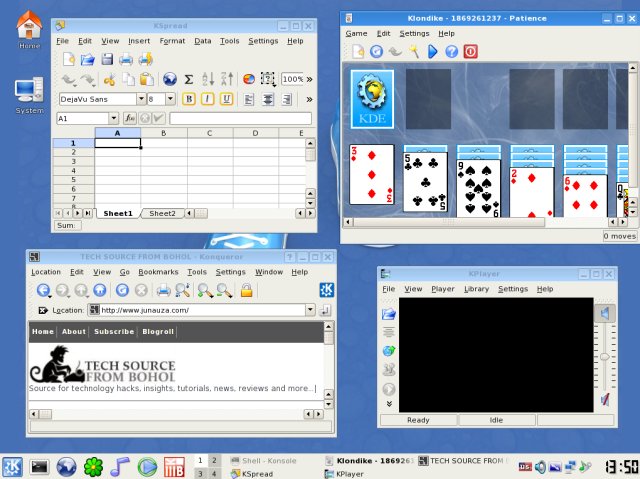Switch to virtual desktop 2 in pager
Image resolution: width=640 pixels, height=479 pixels.
214,461
